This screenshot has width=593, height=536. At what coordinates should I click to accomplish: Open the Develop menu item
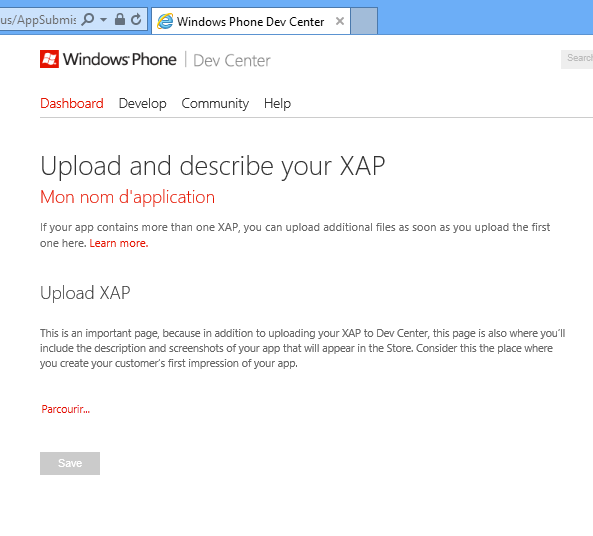tap(143, 103)
